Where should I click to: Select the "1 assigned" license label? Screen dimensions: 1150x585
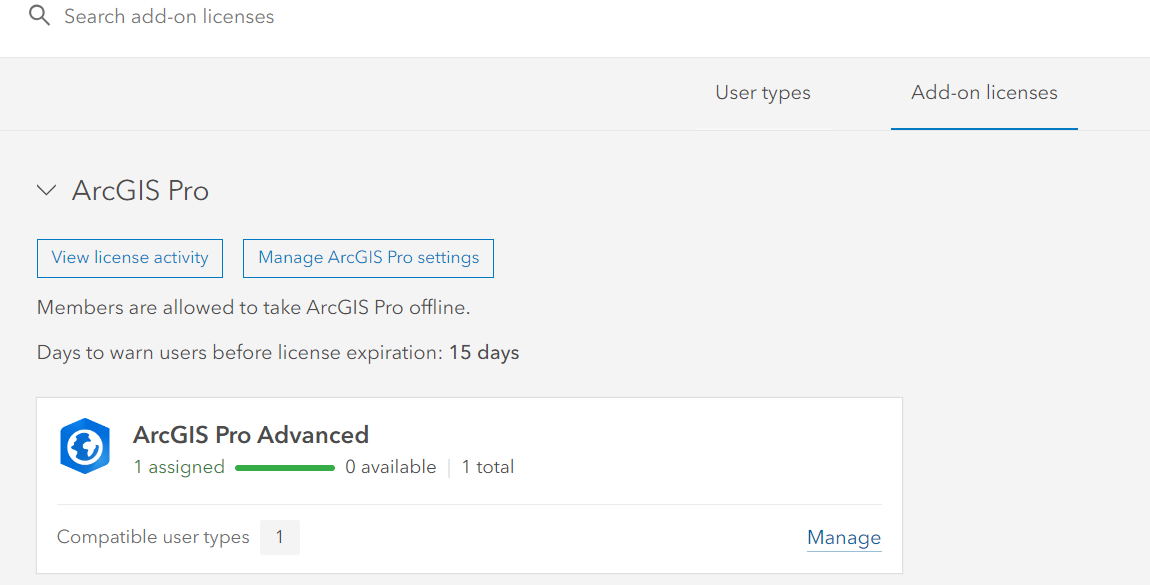[179, 466]
